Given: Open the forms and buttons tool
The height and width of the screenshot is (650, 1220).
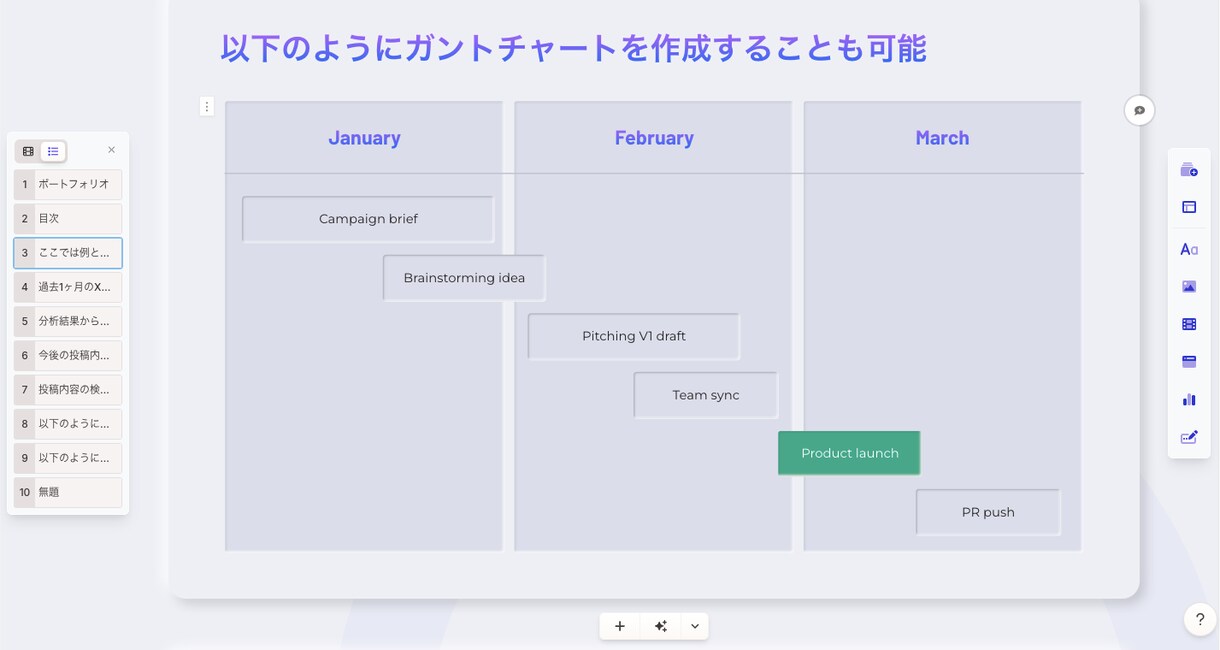Looking at the screenshot, I should point(1189,437).
